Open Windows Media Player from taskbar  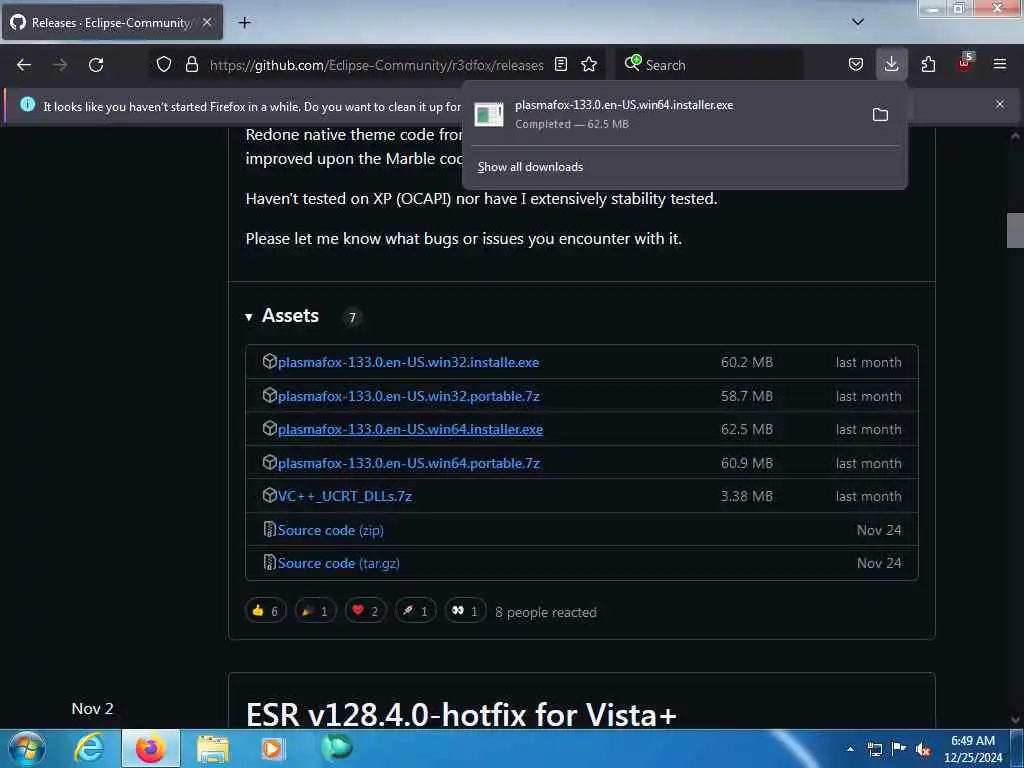point(272,748)
